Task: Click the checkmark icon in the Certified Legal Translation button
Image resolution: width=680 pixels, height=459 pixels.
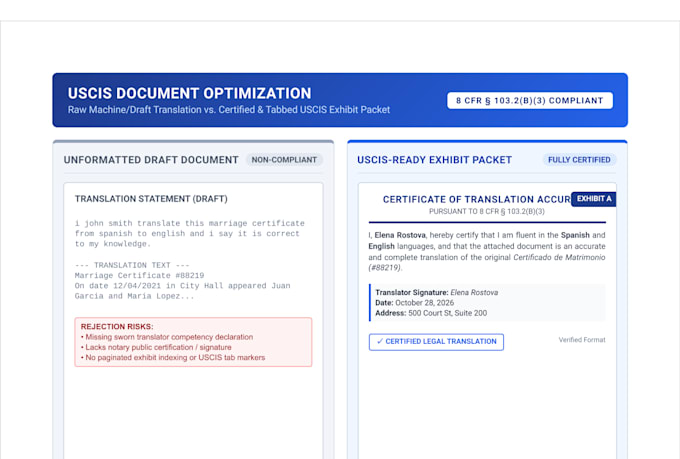Action: [380, 341]
